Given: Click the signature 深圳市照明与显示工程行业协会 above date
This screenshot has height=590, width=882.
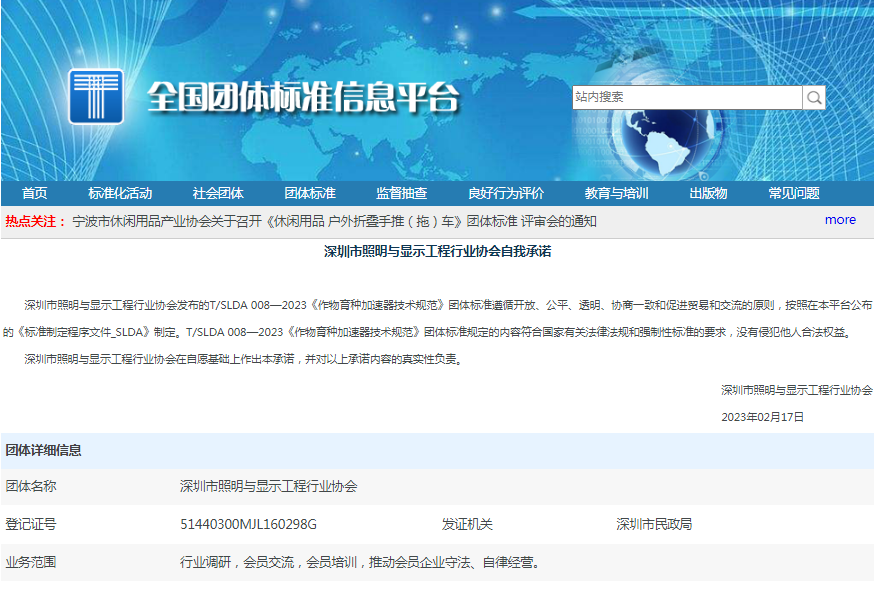Looking at the screenshot, I should (x=796, y=390).
